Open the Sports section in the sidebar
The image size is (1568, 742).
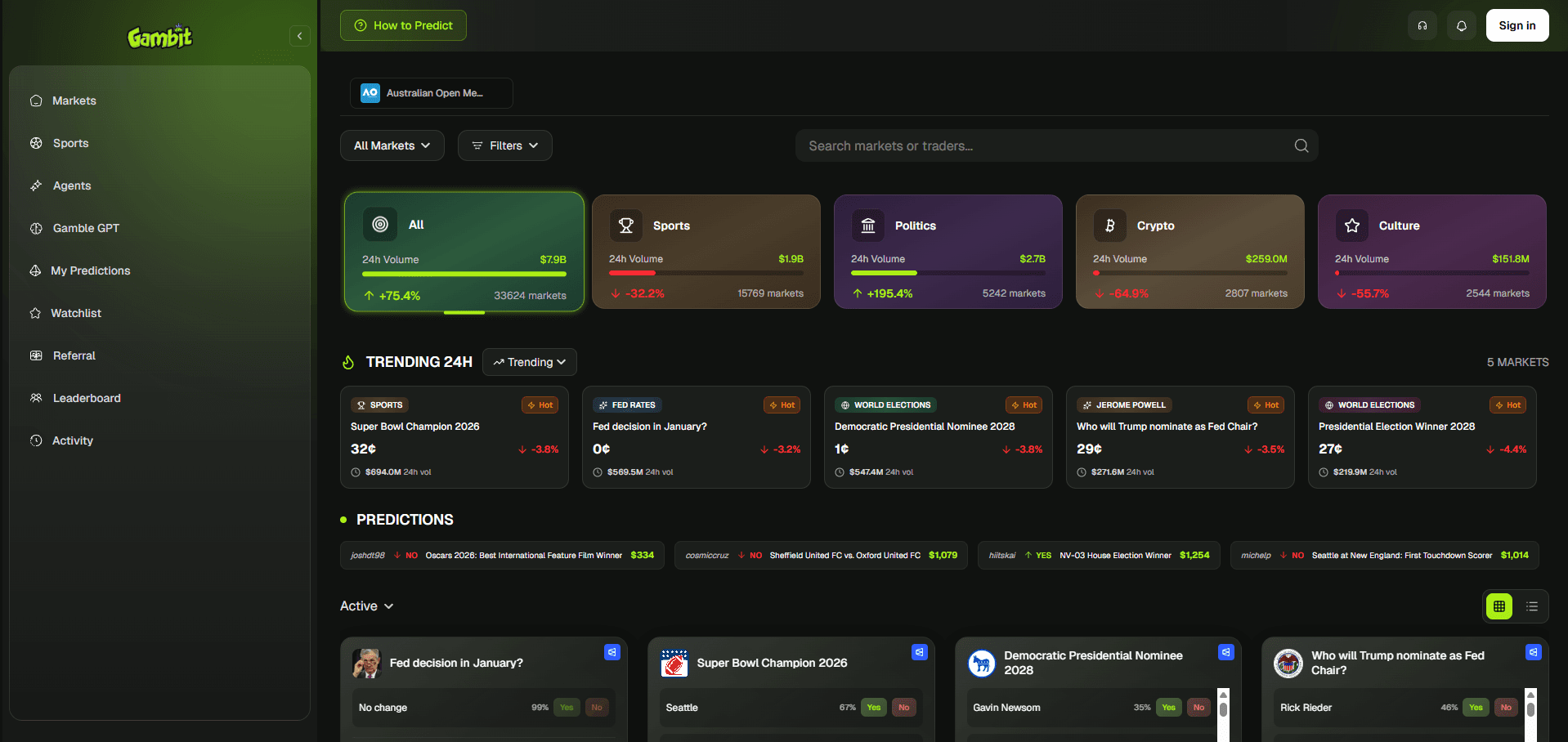coord(70,143)
